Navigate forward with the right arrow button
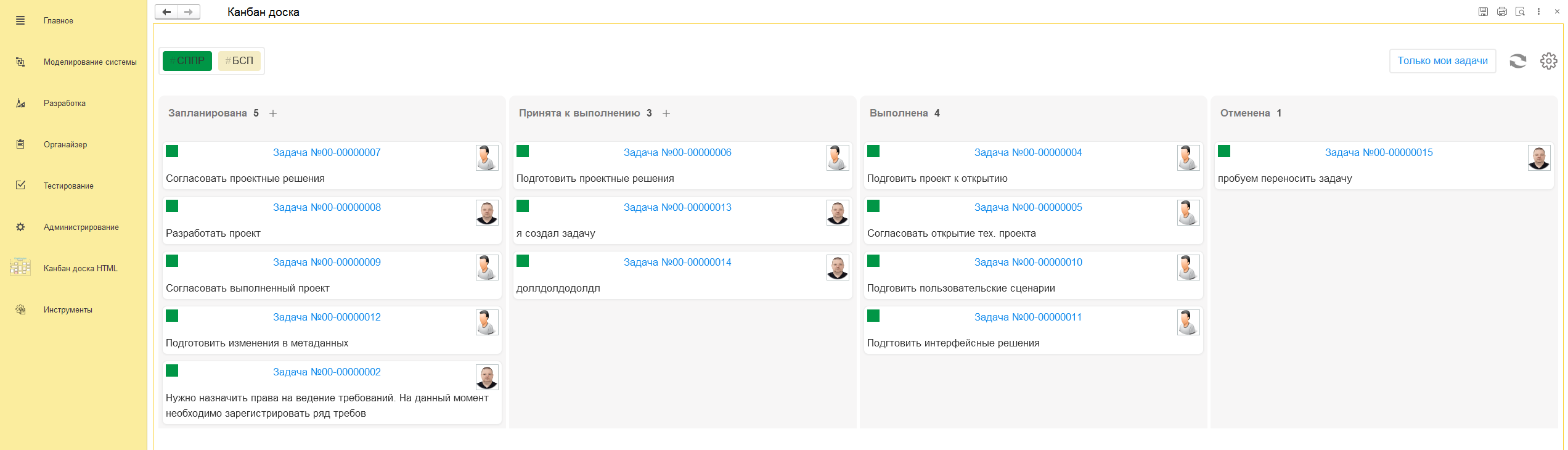1568x450 pixels. coord(189,12)
